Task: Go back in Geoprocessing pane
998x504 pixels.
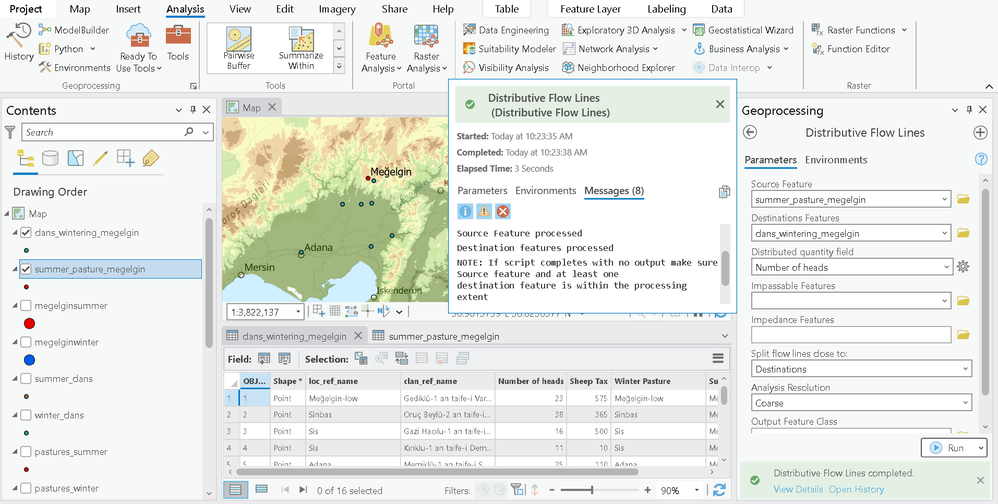Action: click(x=750, y=132)
